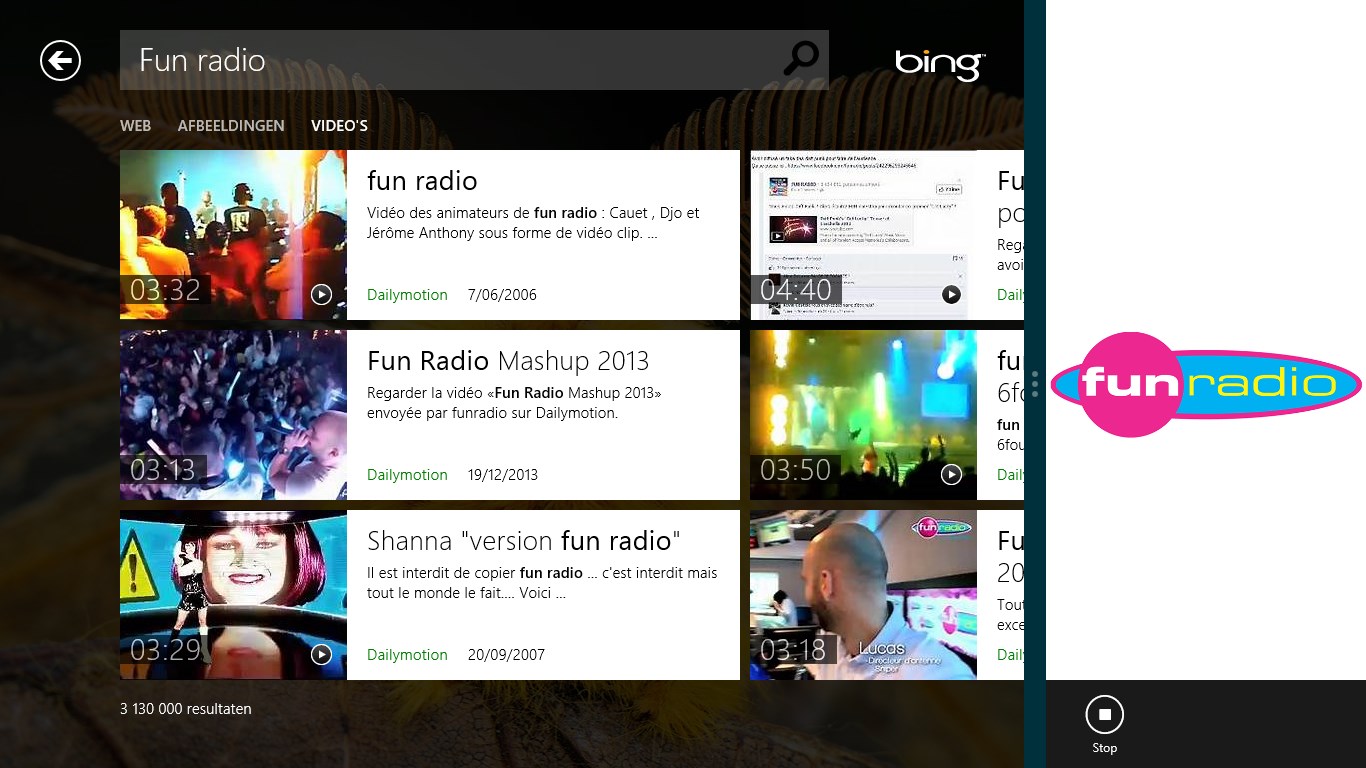Click the date 20/09/2007
Viewport: 1366px width, 768px height.
click(x=506, y=654)
